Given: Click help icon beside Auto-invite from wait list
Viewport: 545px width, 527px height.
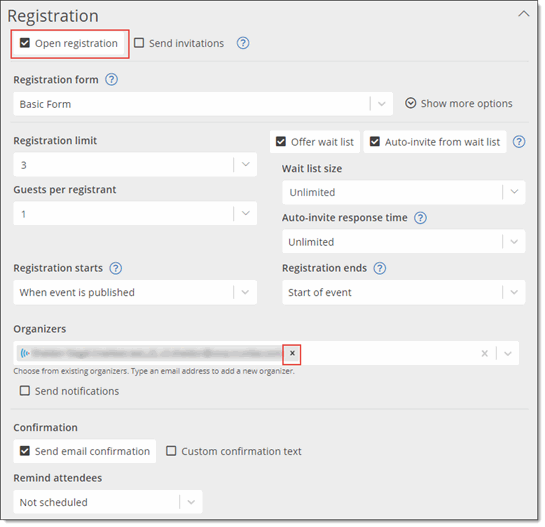Looking at the screenshot, I should pyautogui.click(x=519, y=142).
